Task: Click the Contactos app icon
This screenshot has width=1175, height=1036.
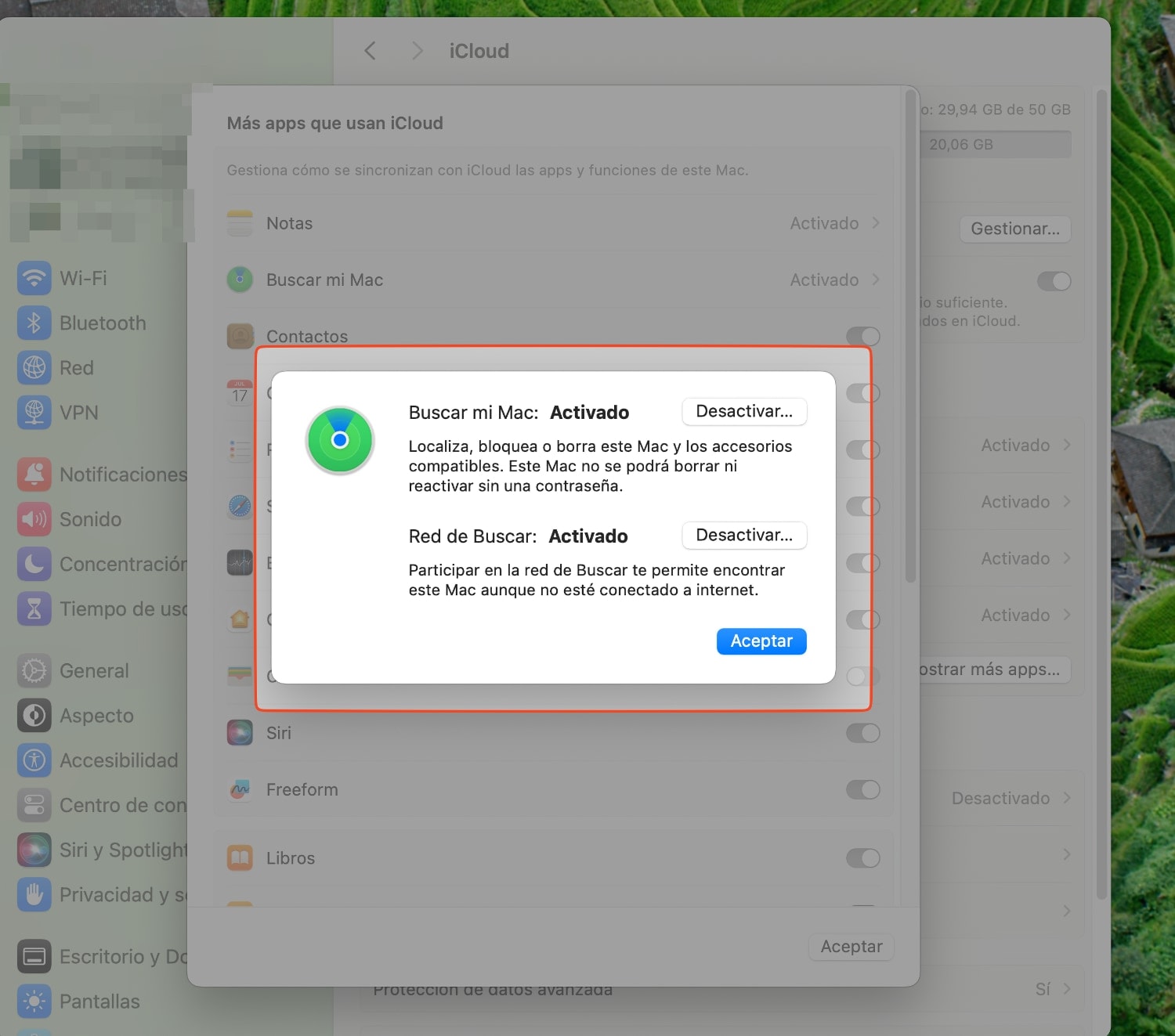Action: click(240, 336)
